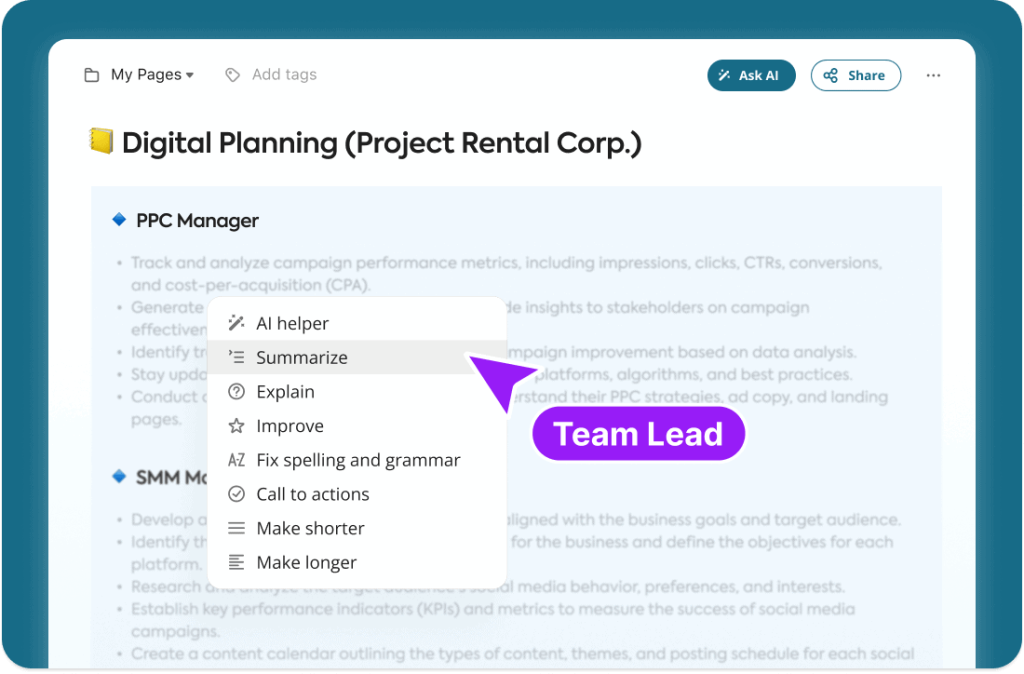Click the checkmark circle icon beside Call to actions
Image resolution: width=1024 pixels, height=674 pixels.
236,494
